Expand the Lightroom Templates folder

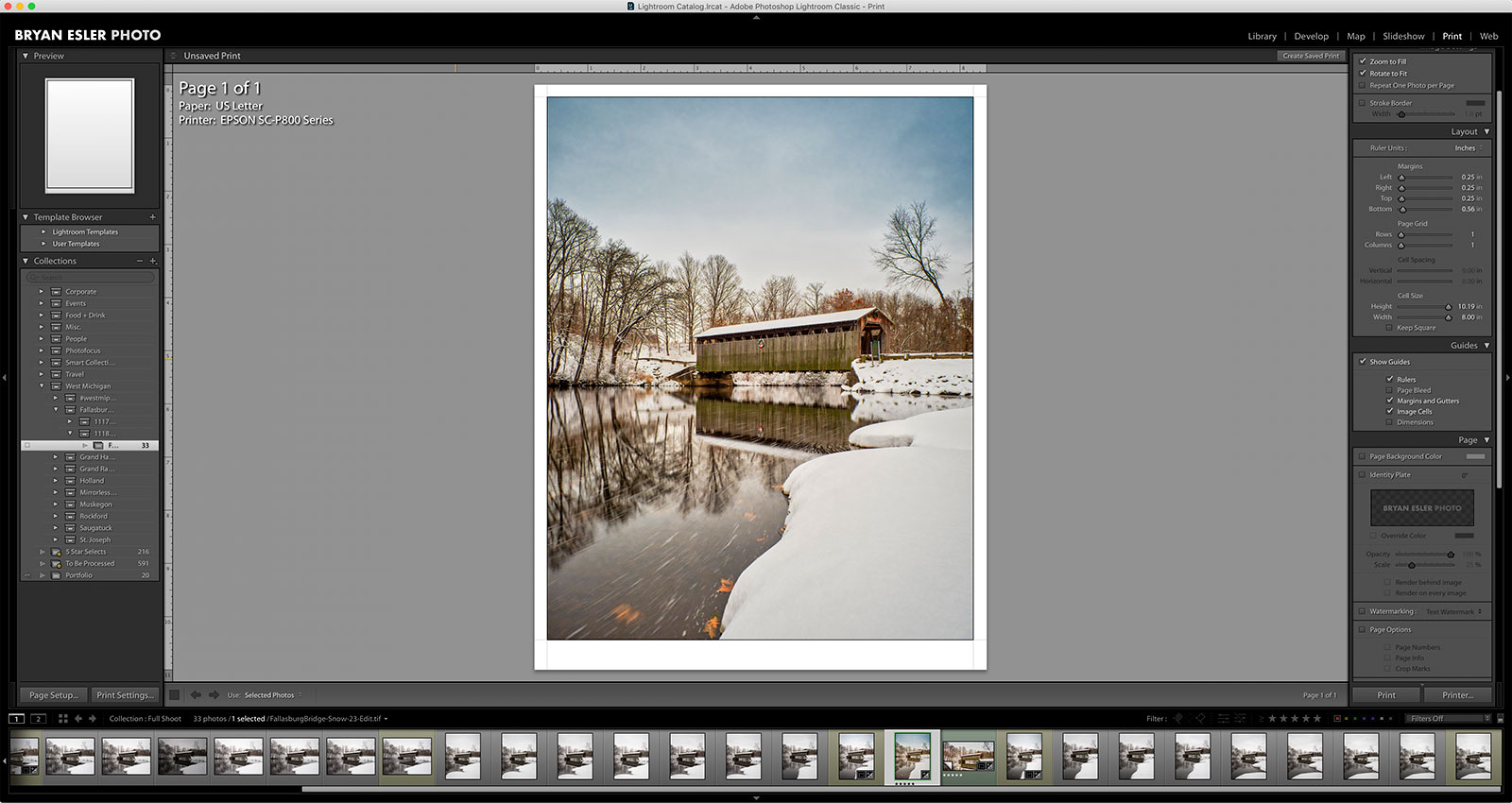click(43, 231)
